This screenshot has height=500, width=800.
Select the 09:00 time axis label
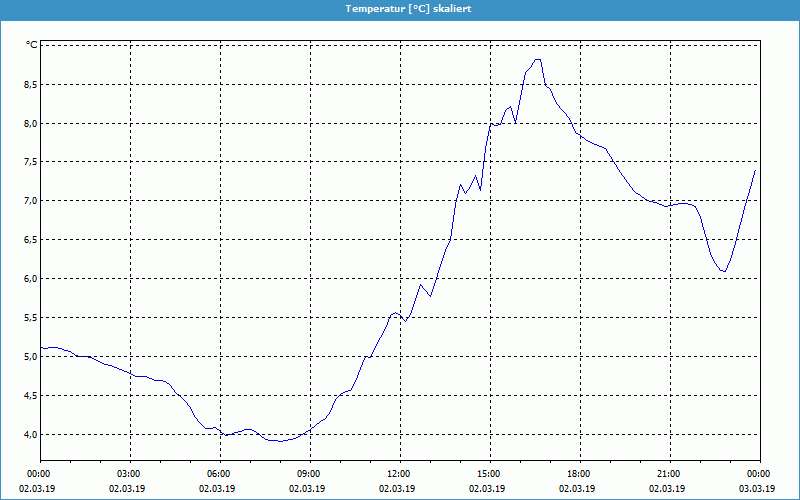pos(309,474)
